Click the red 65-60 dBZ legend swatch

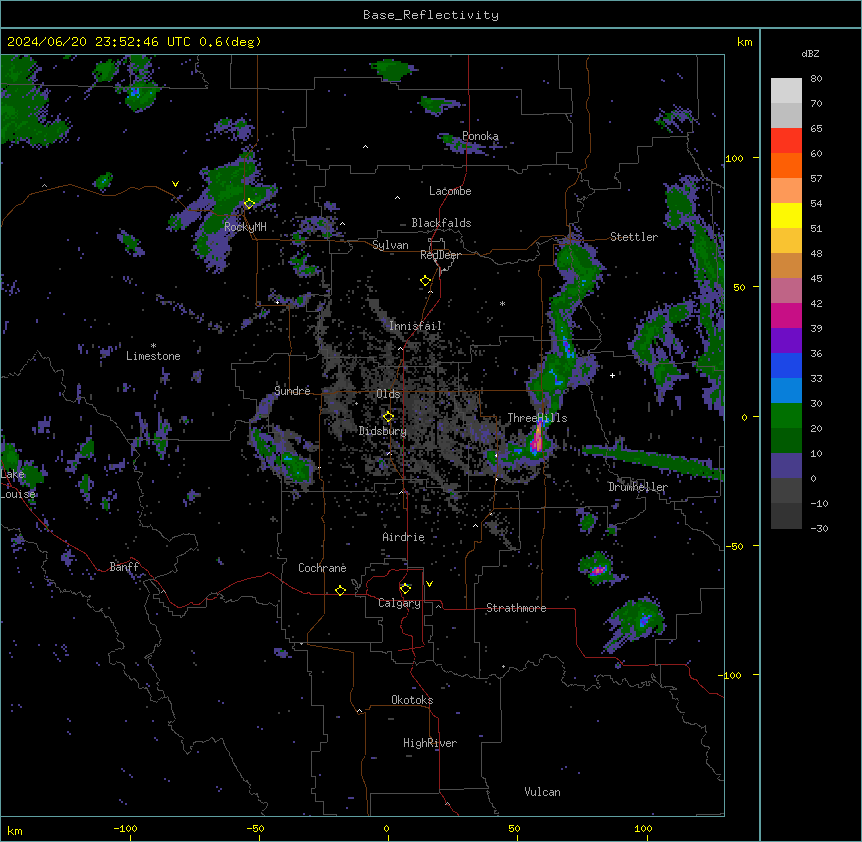tap(786, 141)
